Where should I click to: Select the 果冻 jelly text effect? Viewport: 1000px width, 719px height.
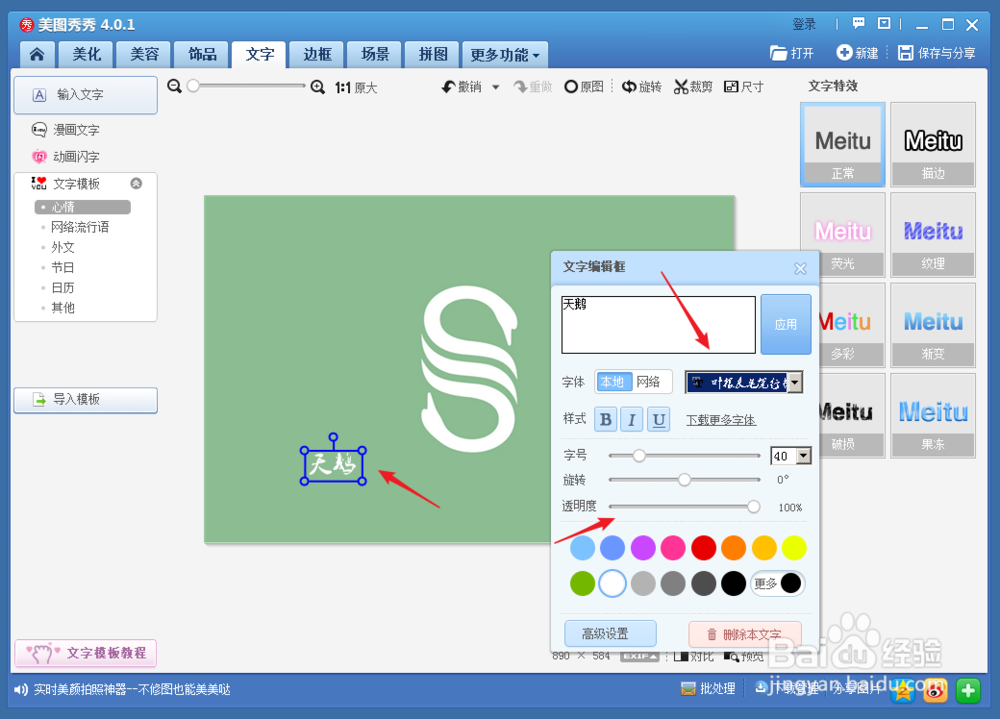pyautogui.click(x=933, y=416)
